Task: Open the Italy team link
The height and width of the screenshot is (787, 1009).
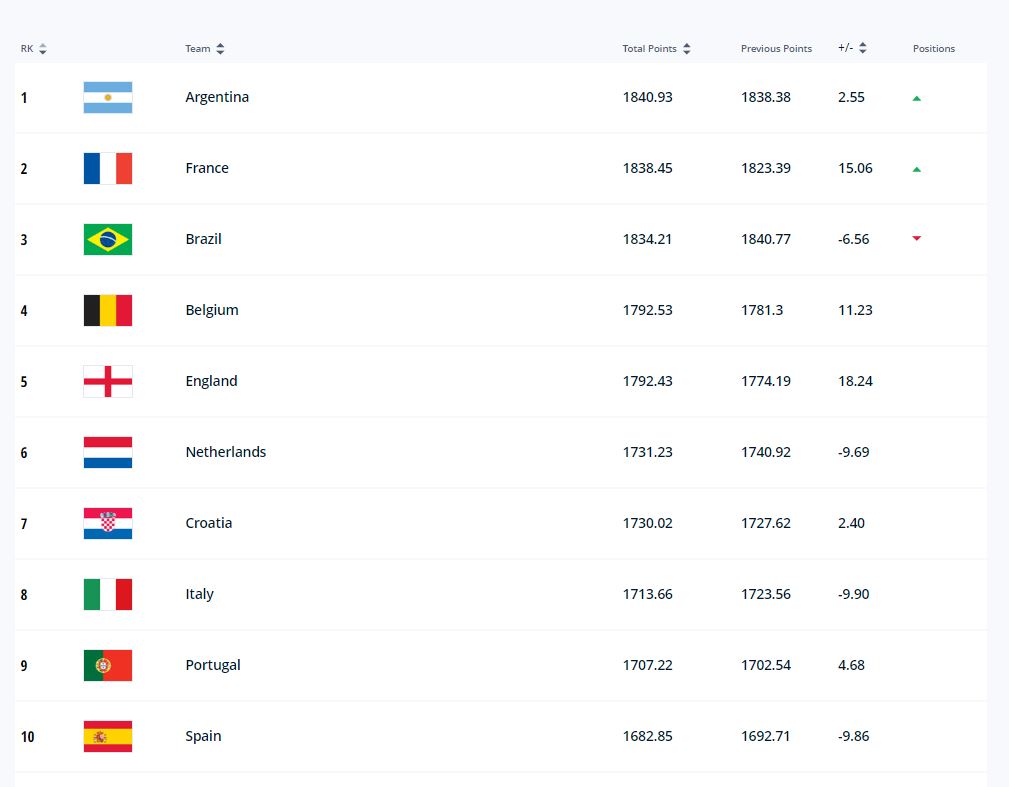Action: (199, 594)
